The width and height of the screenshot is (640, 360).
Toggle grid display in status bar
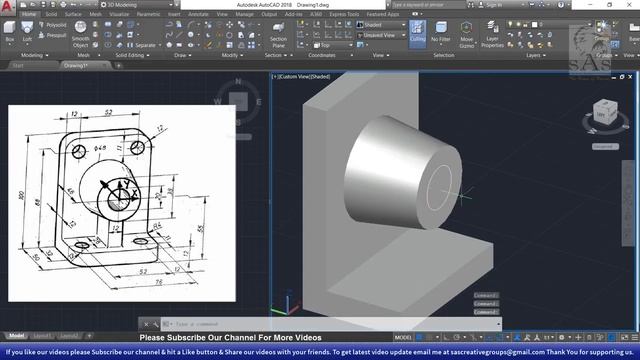click(x=419, y=338)
